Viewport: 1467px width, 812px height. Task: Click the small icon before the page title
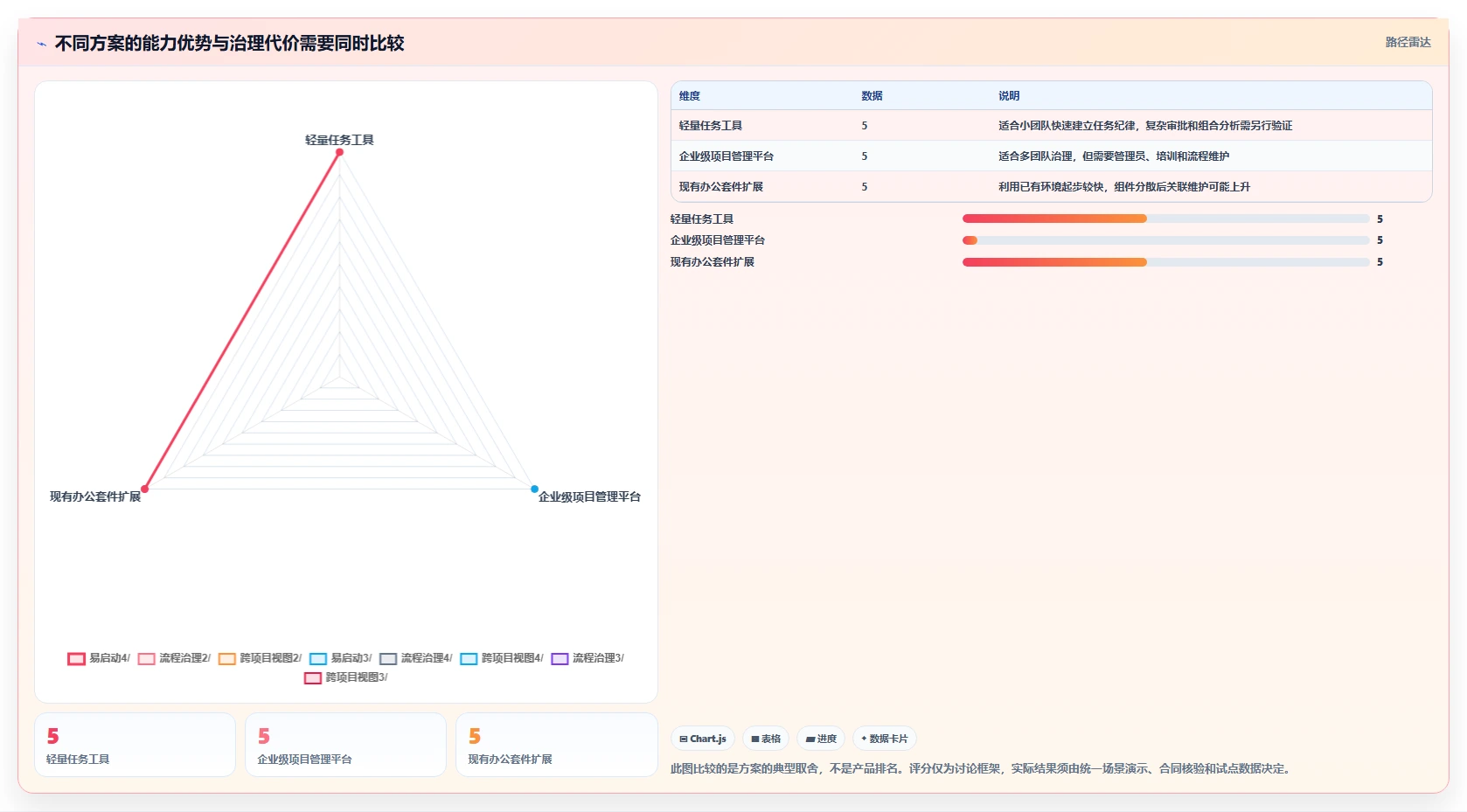[x=41, y=44]
